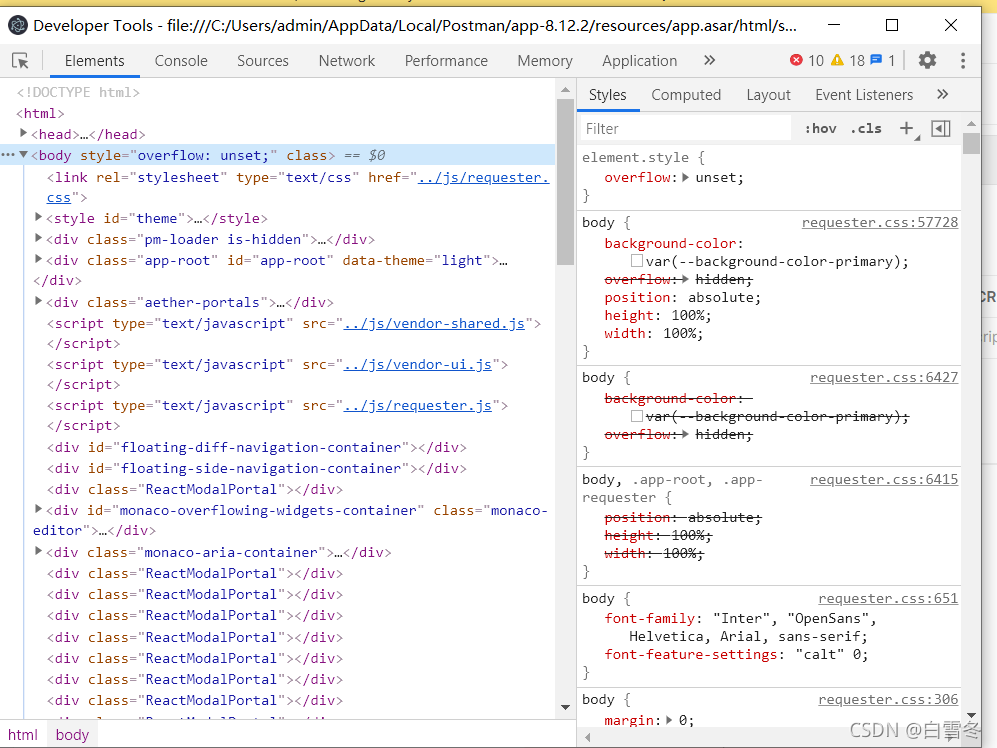Expand the head element

click(x=24, y=133)
